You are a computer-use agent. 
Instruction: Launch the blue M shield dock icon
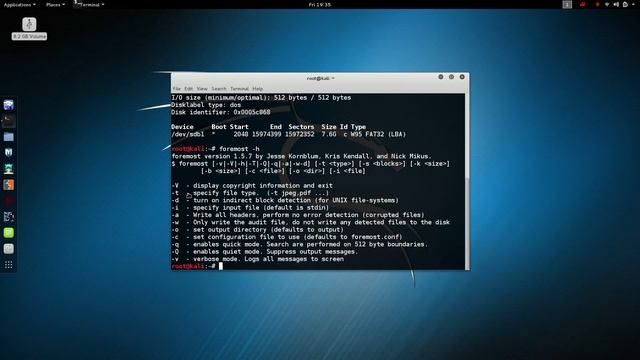(9, 153)
